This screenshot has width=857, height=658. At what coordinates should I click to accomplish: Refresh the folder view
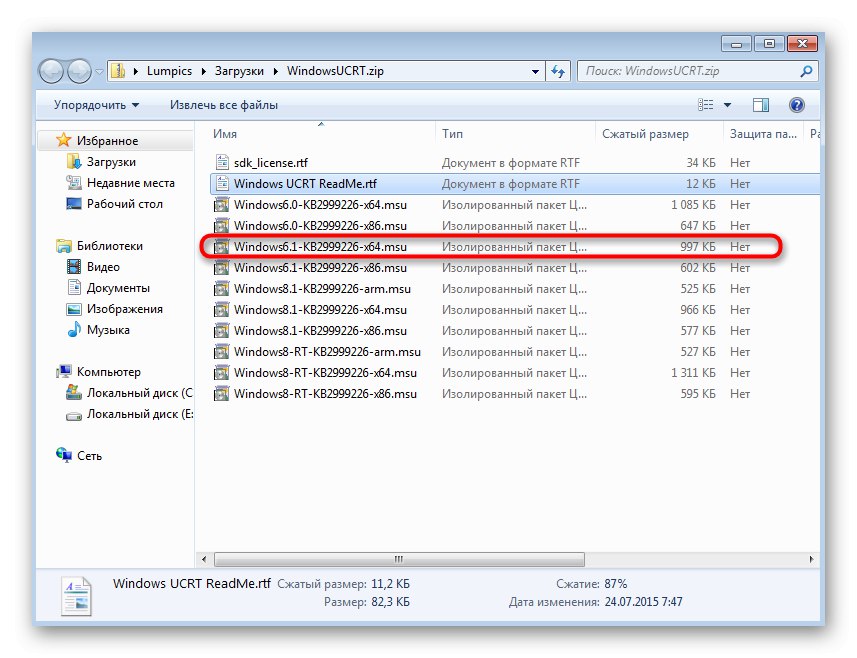point(558,72)
